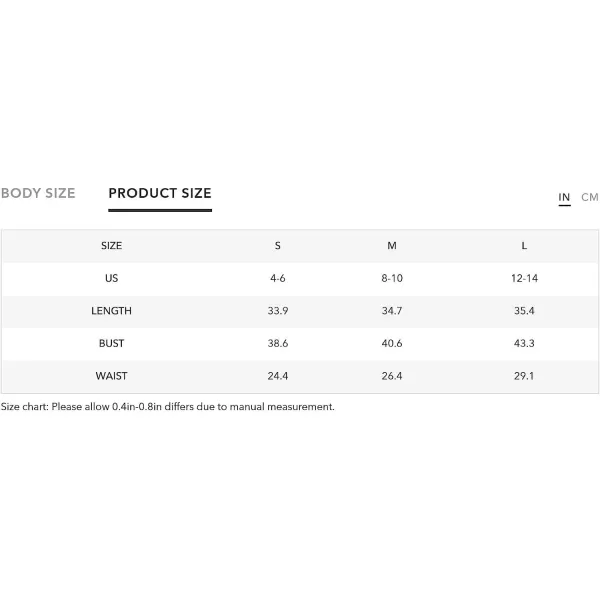Image resolution: width=600 pixels, height=600 pixels.
Task: Click the L size column header
Action: coord(524,246)
